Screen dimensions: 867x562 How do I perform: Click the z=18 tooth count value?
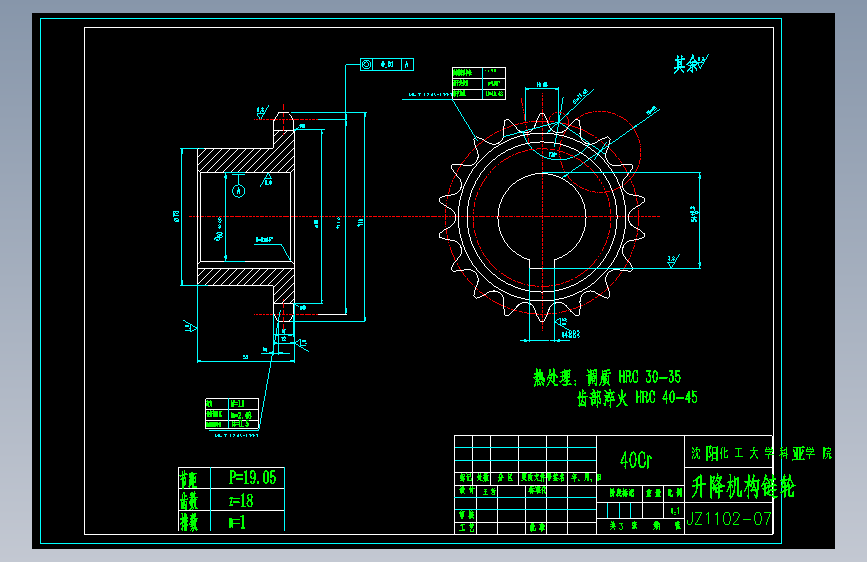point(241,501)
